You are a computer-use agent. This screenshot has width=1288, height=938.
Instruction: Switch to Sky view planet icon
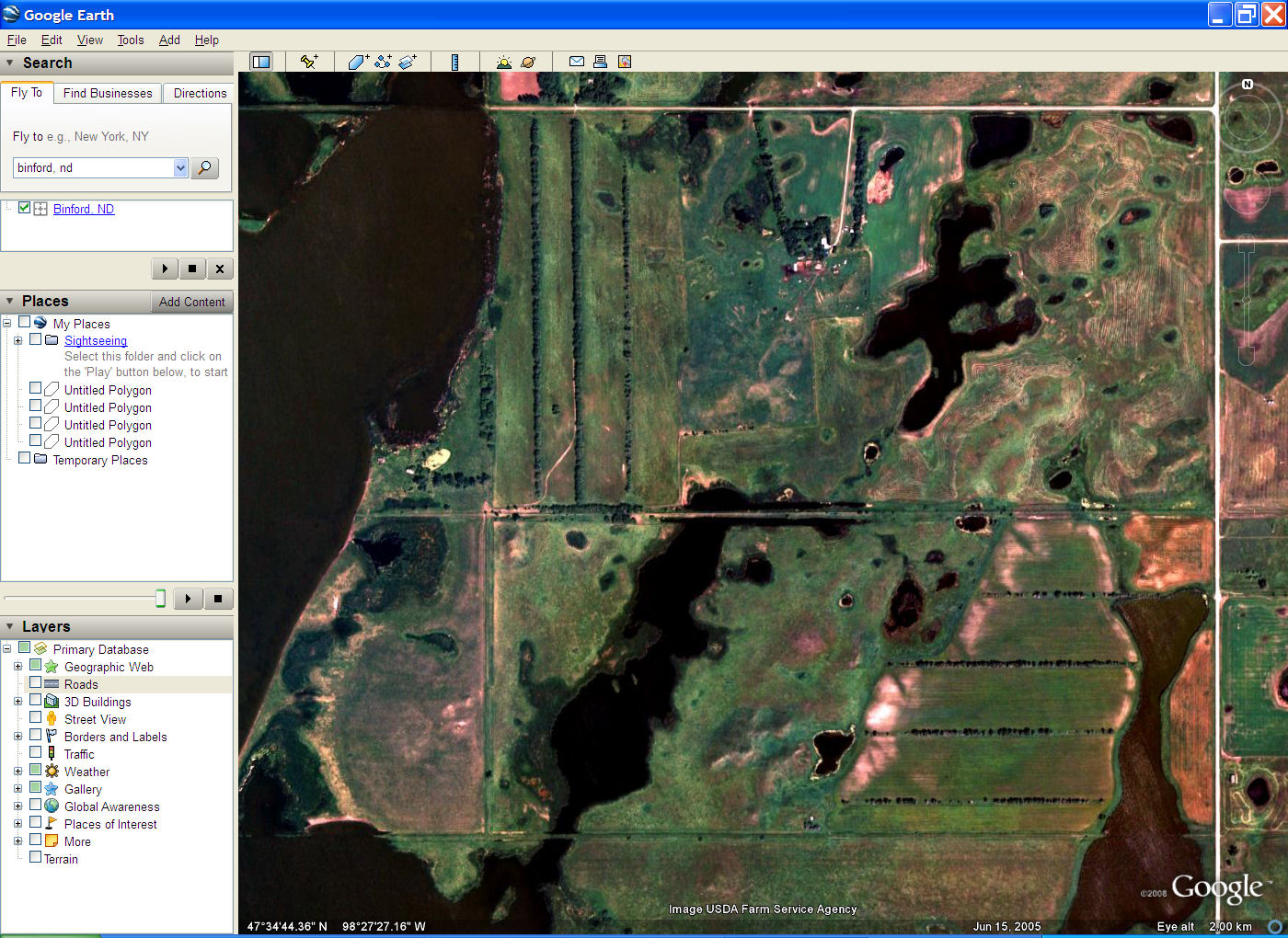528,62
